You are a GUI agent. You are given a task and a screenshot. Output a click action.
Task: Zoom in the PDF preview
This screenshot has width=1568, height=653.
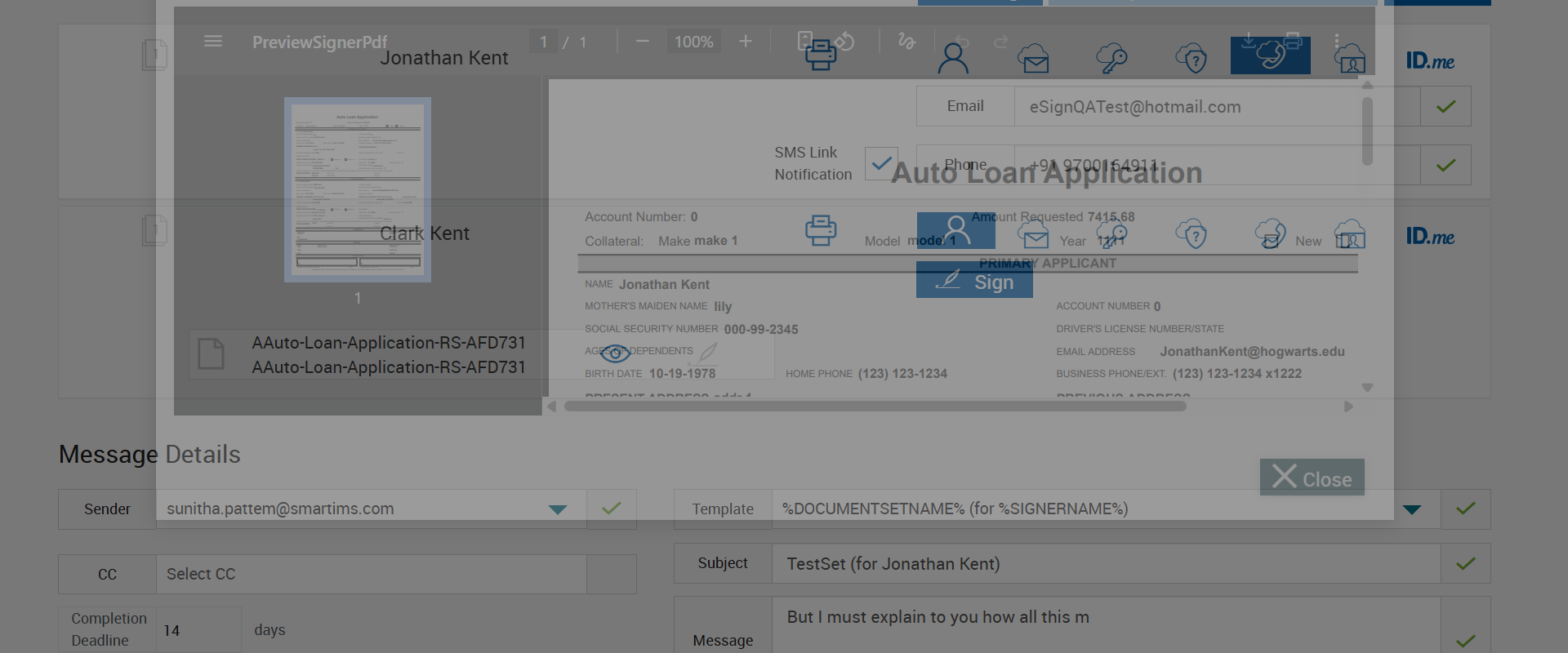click(746, 41)
